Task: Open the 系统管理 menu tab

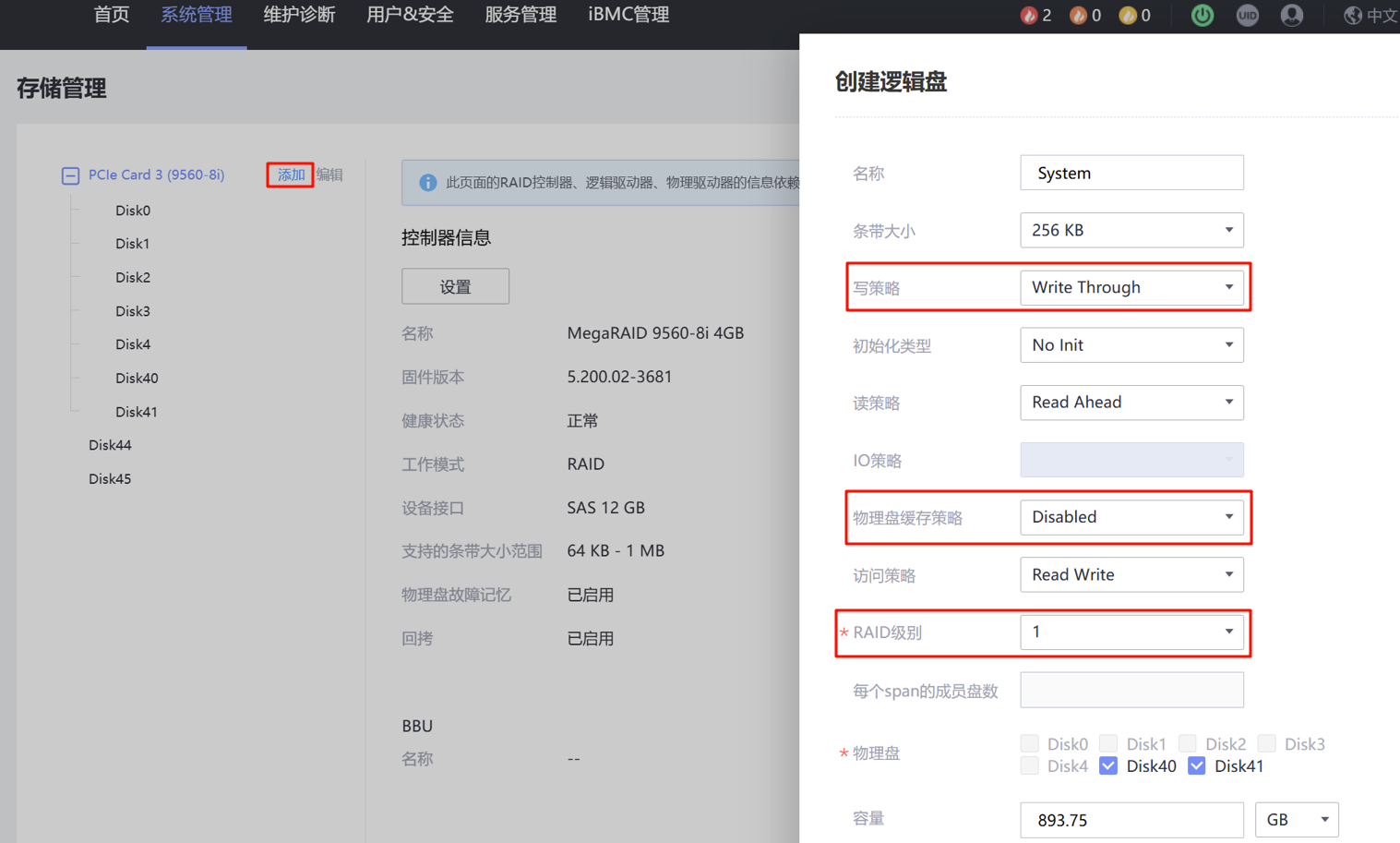Action: point(196,15)
